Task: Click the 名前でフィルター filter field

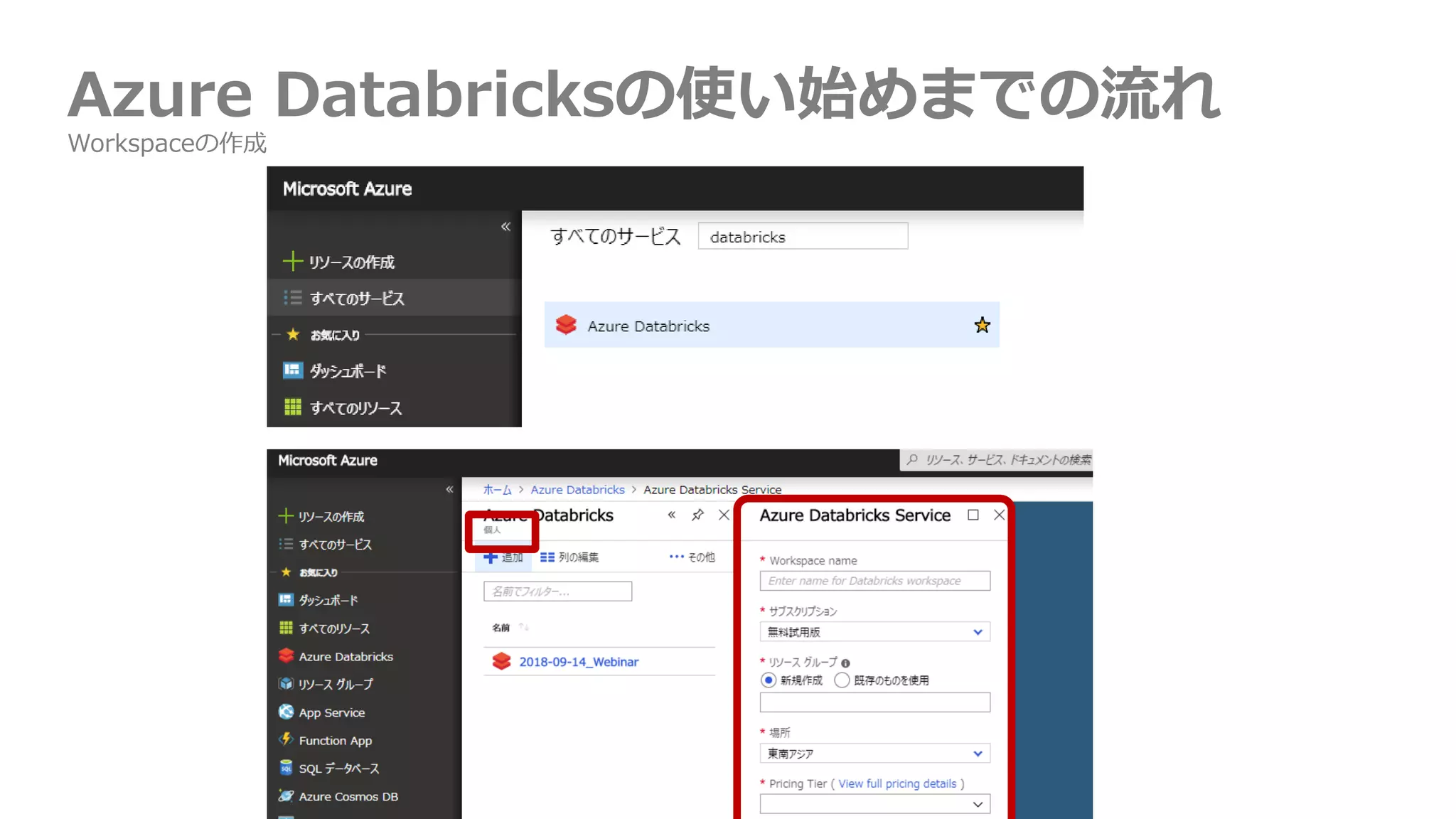Action: [557, 591]
